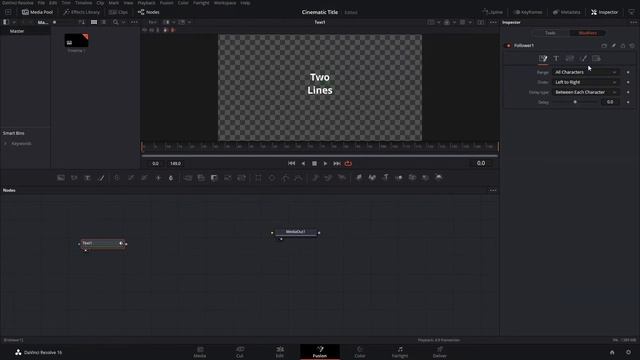
Task: Toggle the Keyframes panel
Action: click(528, 12)
